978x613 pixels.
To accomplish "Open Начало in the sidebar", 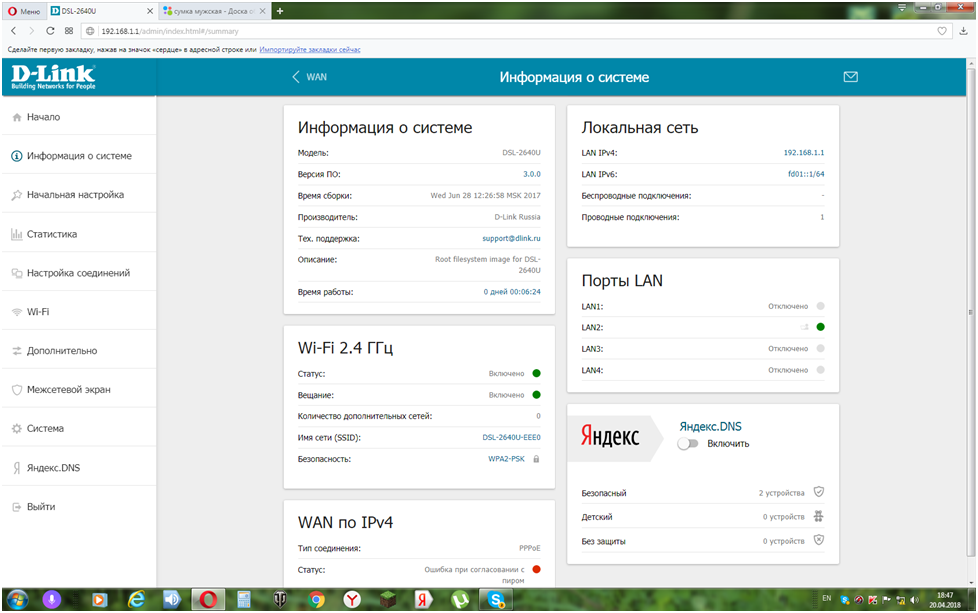I will click(x=43, y=117).
